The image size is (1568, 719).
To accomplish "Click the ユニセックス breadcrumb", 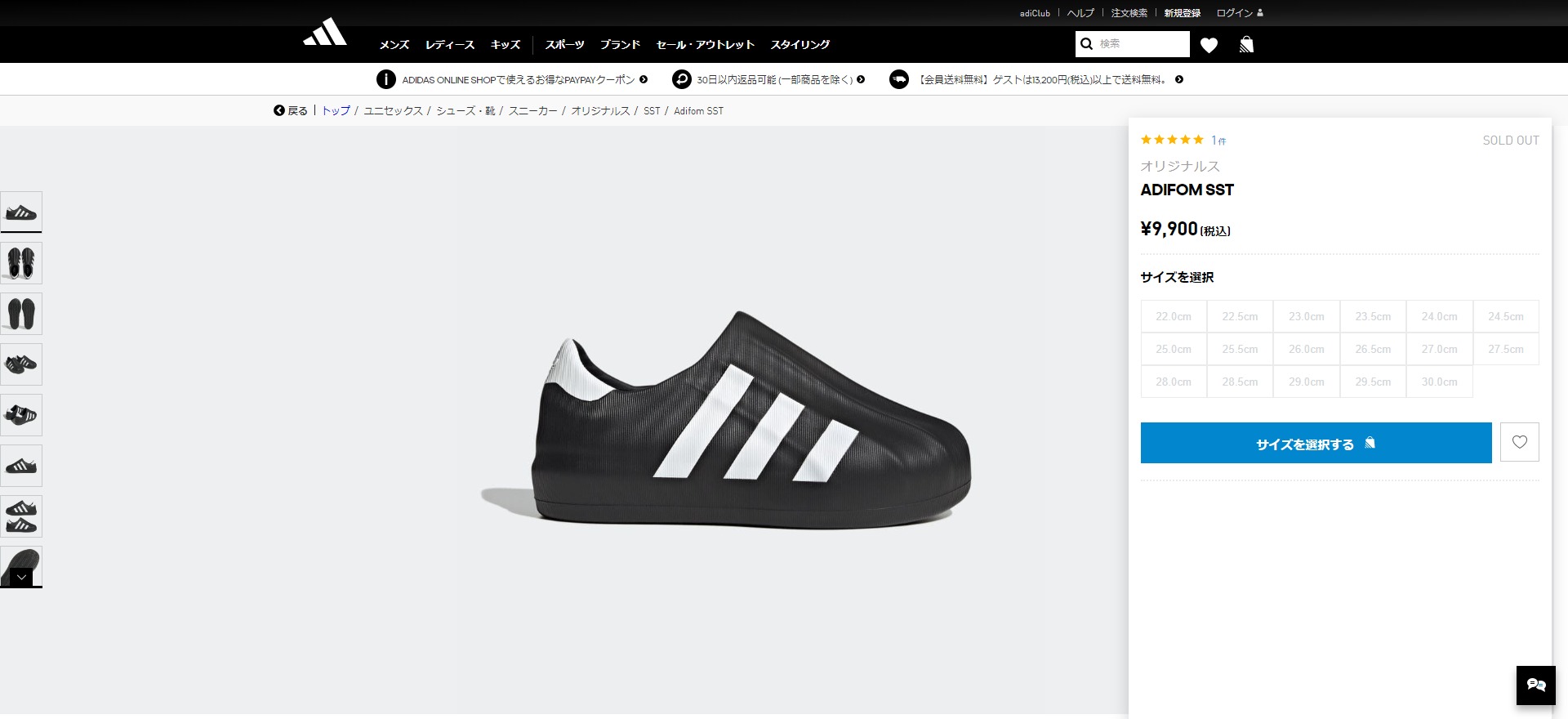I will [393, 111].
